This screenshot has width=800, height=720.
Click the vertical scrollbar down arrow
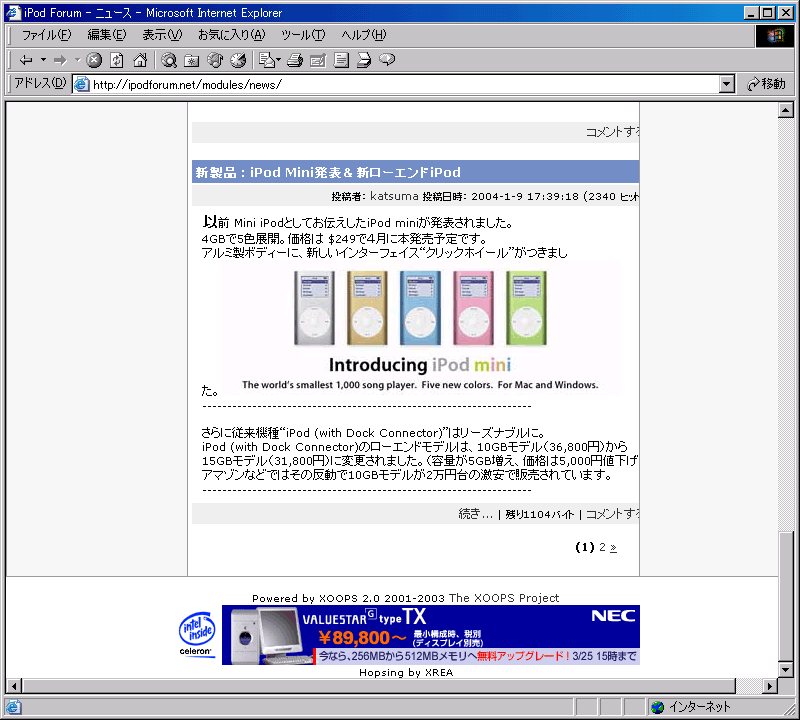click(x=785, y=669)
